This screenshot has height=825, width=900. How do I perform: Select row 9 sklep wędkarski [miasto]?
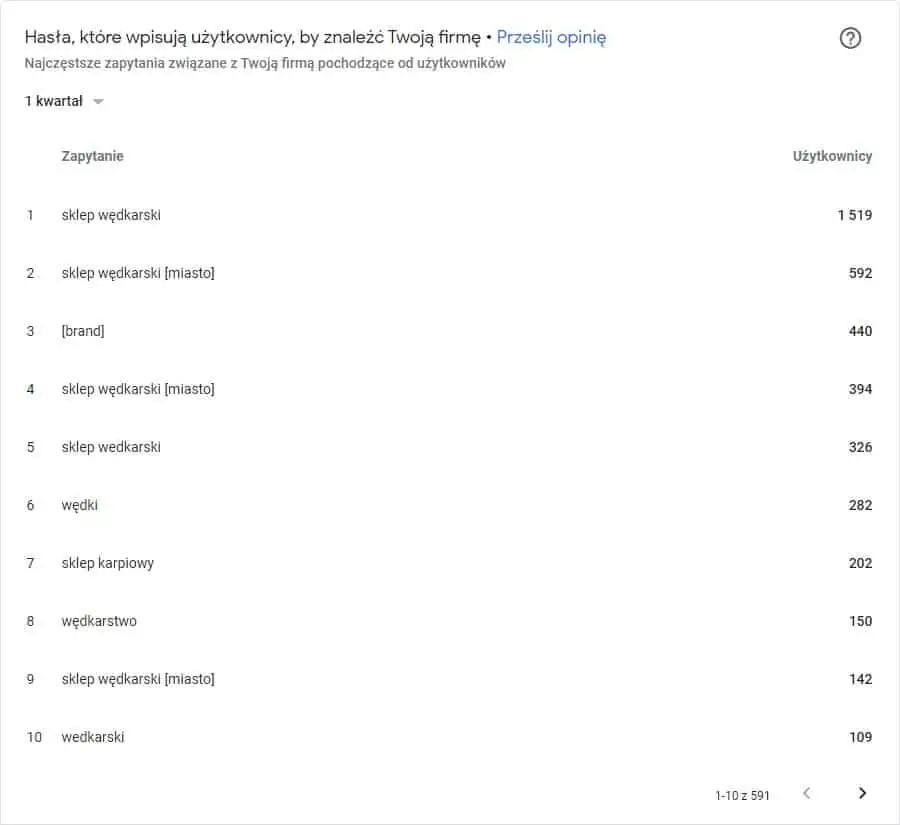tap(448, 679)
